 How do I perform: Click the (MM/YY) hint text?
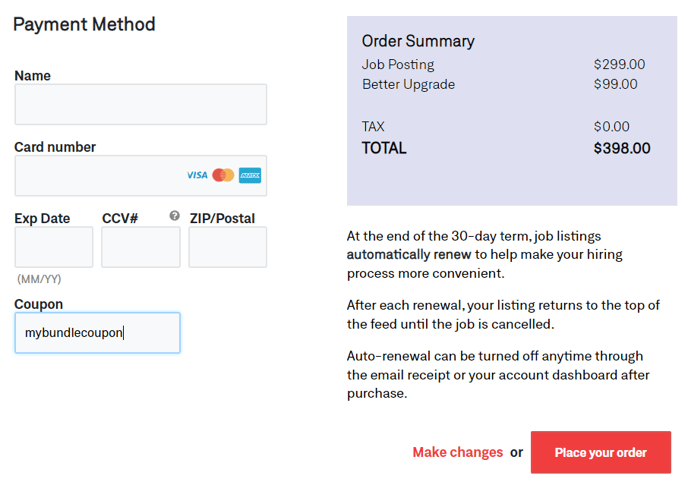tap(39, 279)
